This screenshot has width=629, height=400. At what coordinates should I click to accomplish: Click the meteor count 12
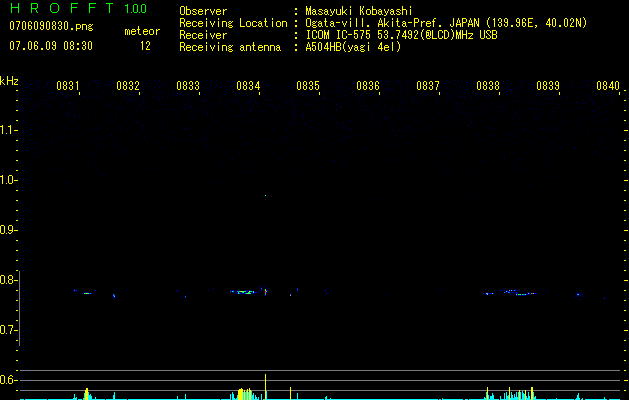(x=145, y=46)
